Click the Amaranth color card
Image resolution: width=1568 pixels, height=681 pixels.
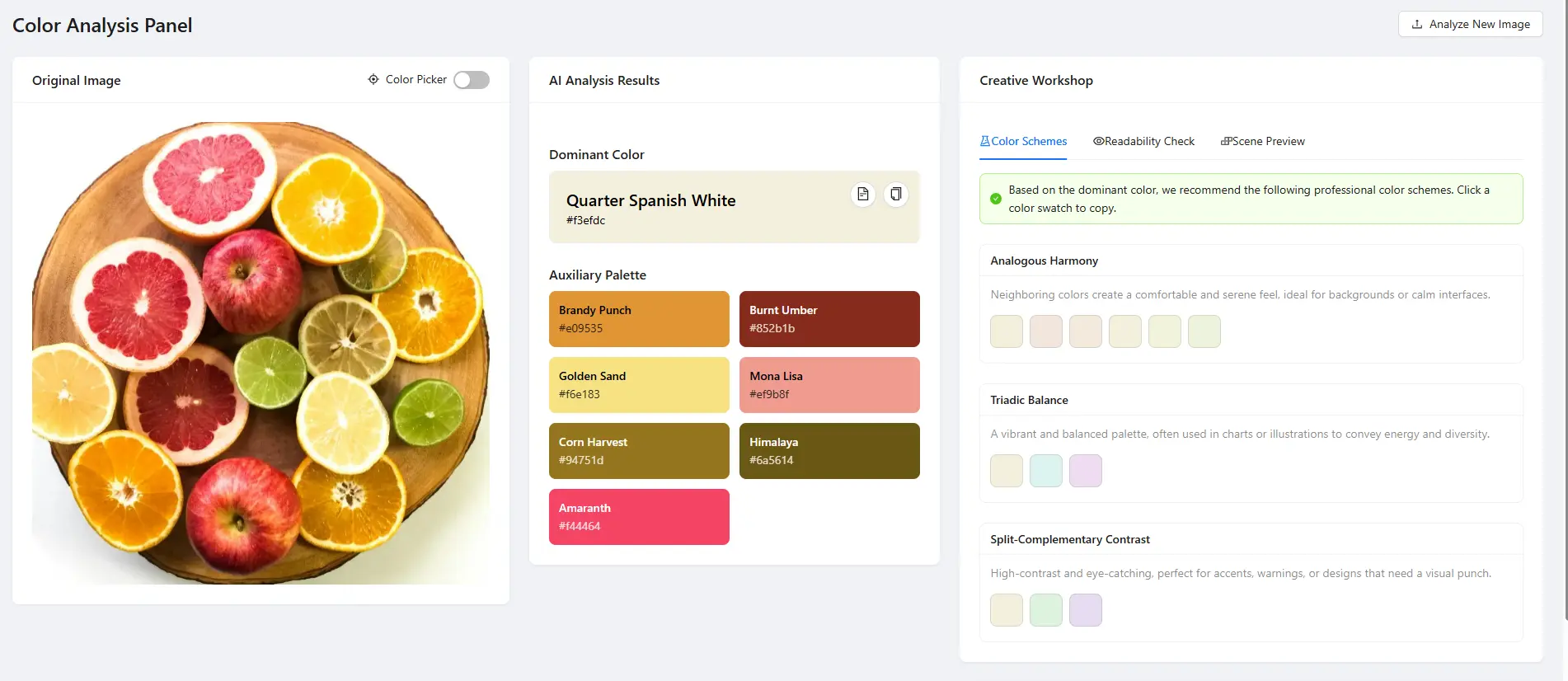(x=639, y=516)
